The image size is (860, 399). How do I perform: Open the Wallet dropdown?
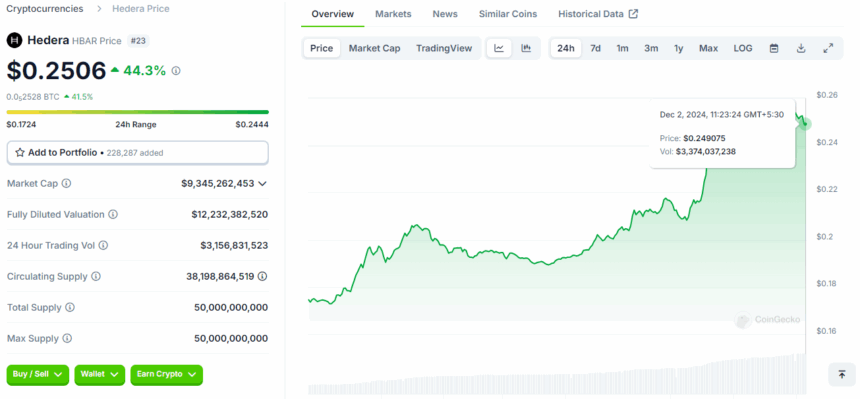[x=99, y=374]
